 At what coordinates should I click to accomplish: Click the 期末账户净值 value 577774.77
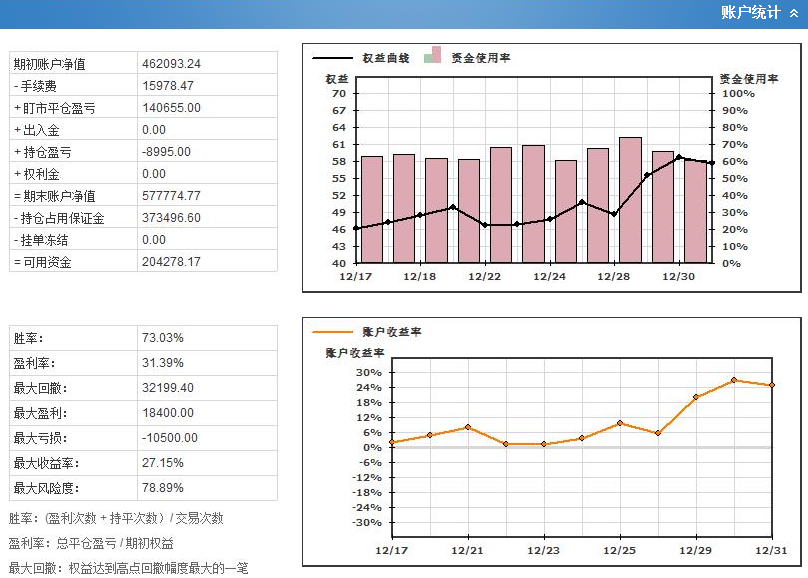171,196
